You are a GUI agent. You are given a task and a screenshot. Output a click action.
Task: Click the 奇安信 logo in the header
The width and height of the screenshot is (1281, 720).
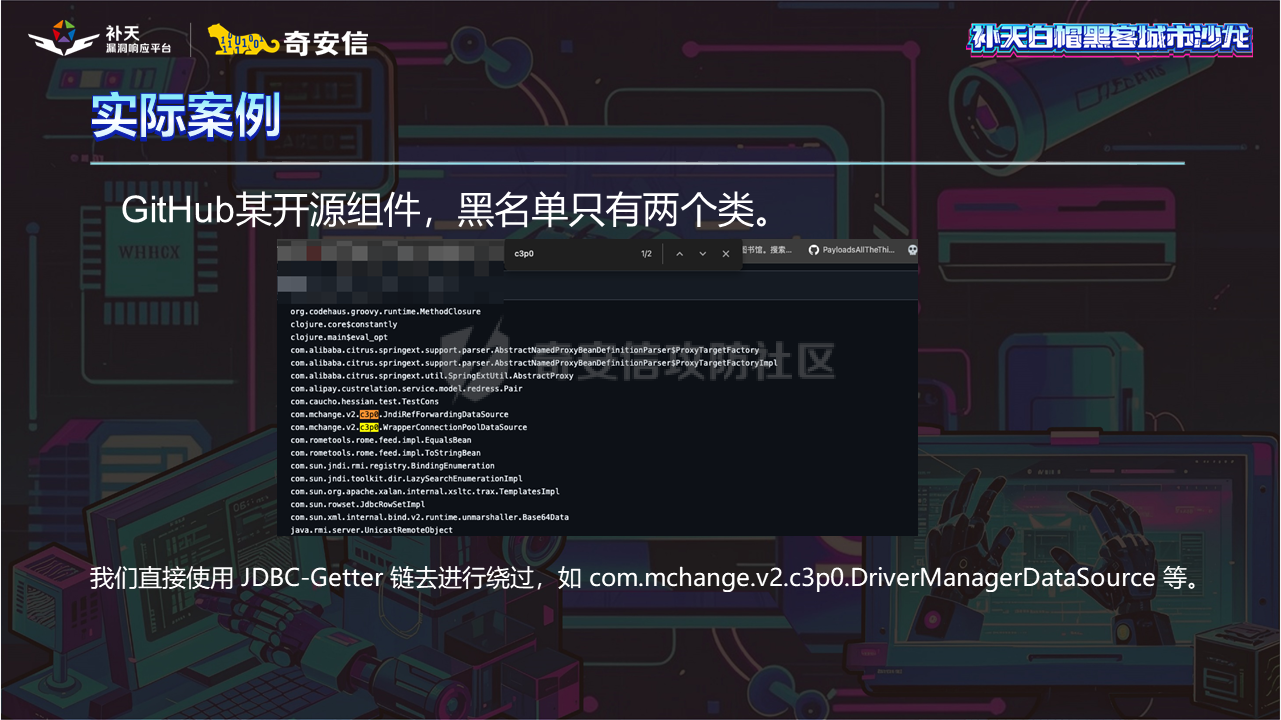click(x=288, y=42)
